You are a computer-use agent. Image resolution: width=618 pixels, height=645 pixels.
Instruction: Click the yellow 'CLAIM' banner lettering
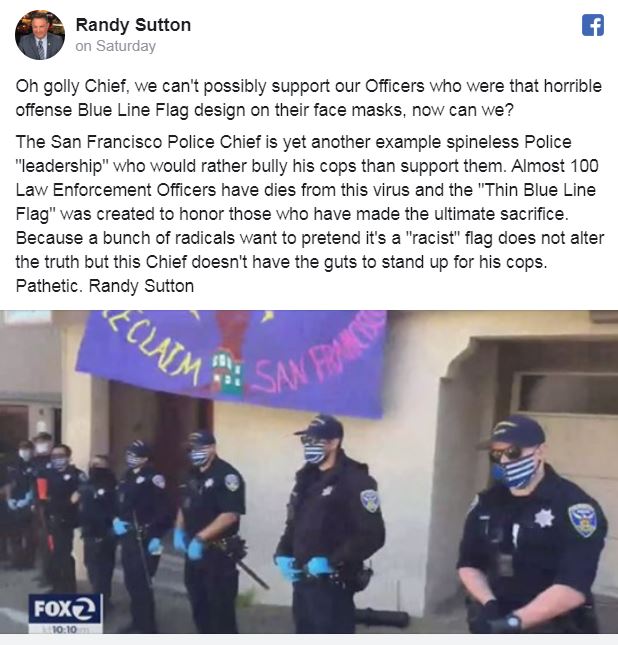[x=156, y=348]
